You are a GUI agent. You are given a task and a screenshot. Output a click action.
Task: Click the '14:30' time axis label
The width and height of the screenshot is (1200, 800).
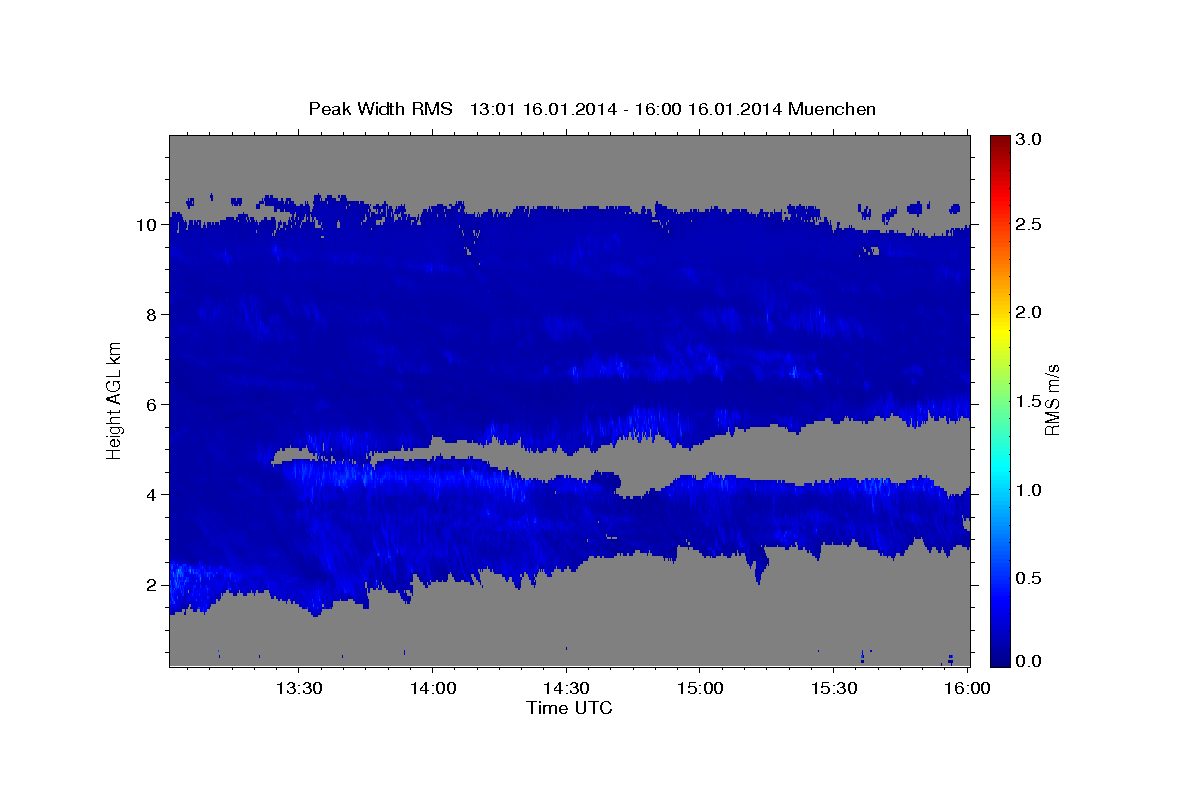pyautogui.click(x=566, y=689)
